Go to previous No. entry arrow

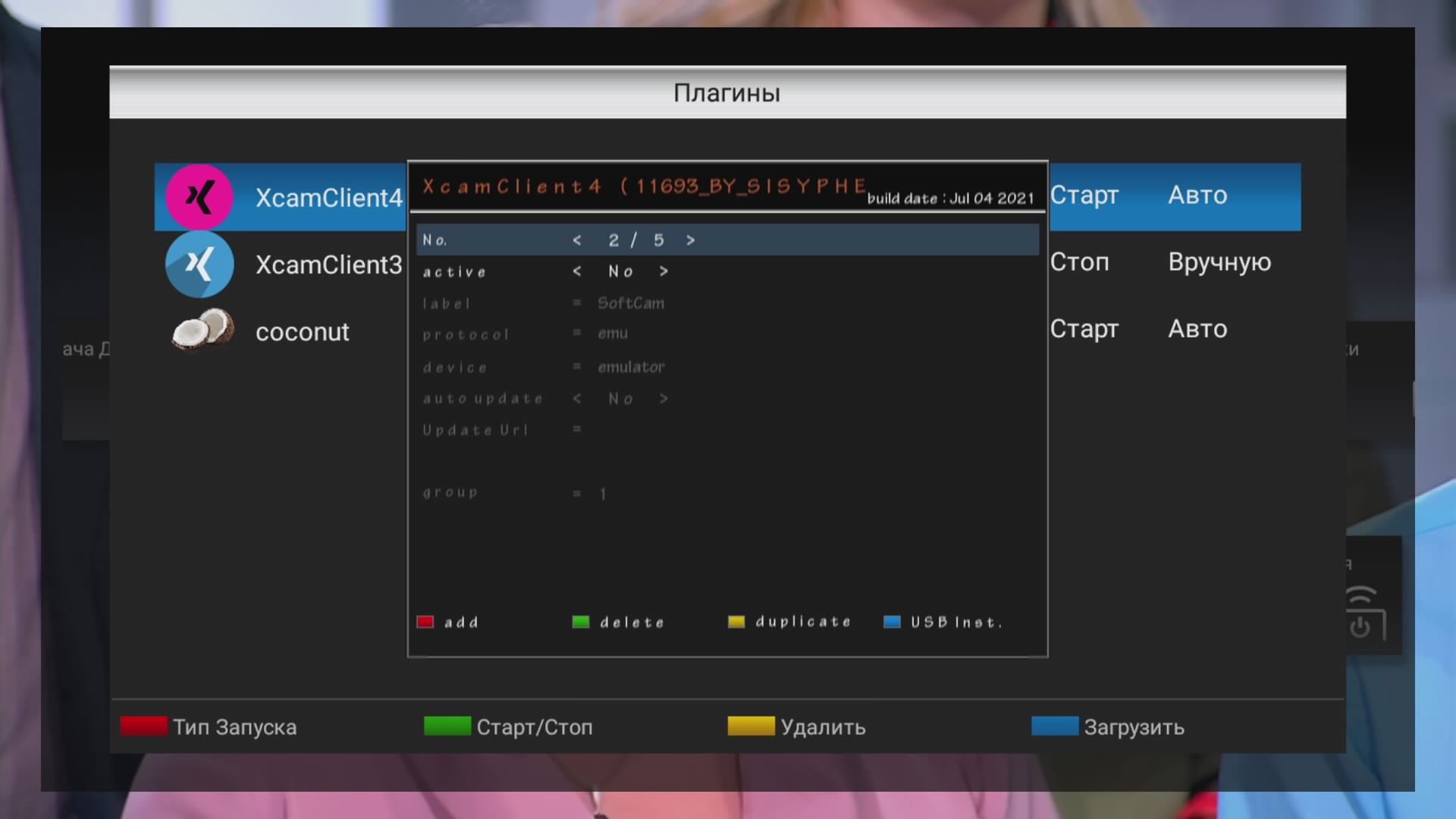click(x=577, y=240)
